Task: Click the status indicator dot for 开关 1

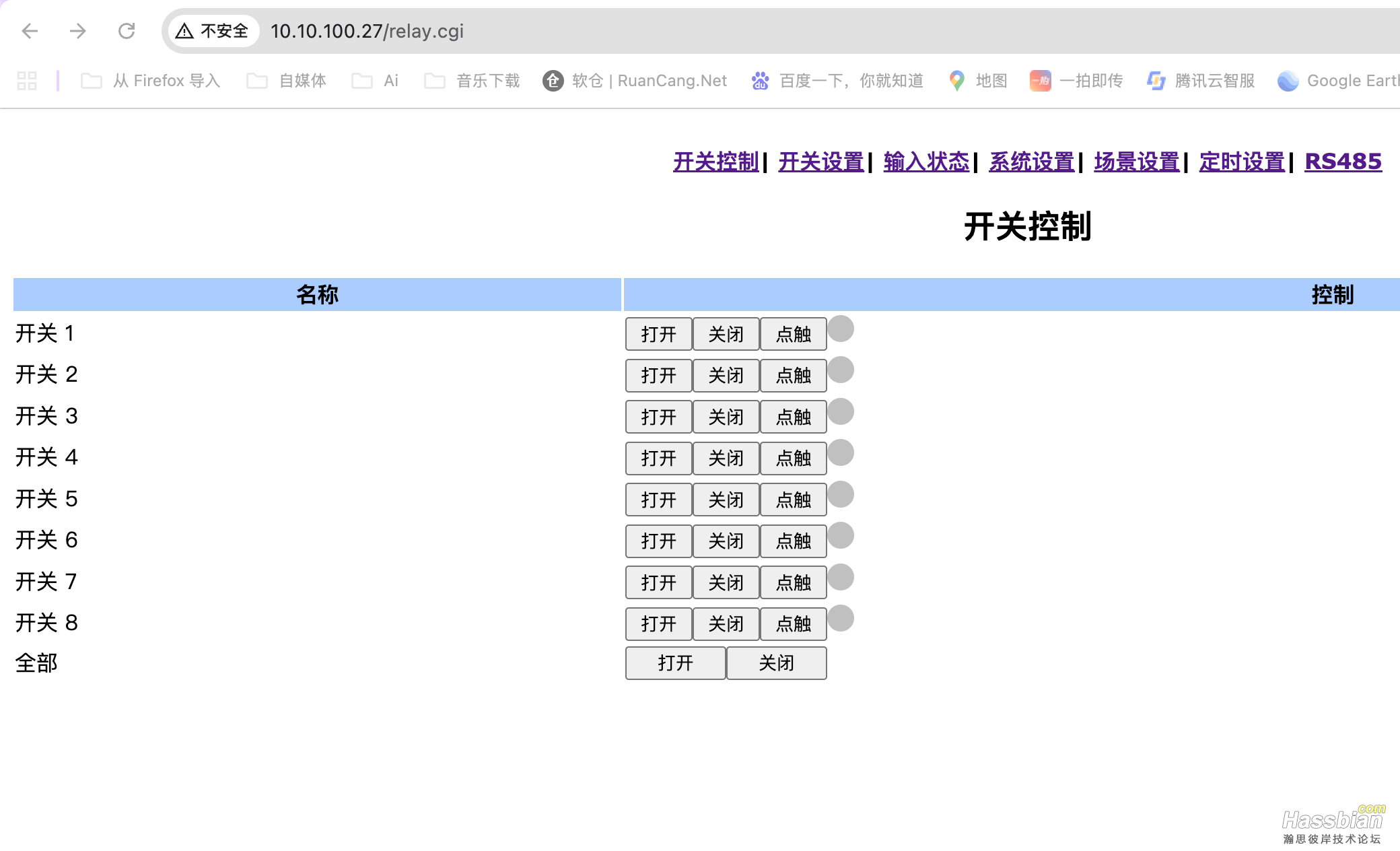Action: pos(841,330)
